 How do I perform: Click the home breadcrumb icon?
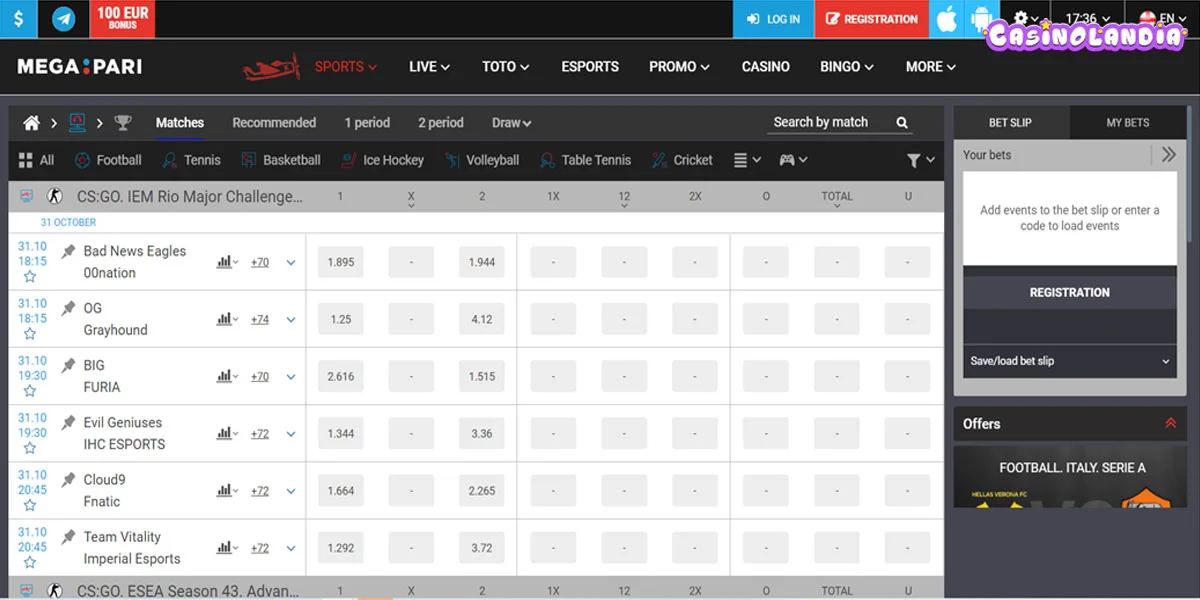tap(32, 123)
